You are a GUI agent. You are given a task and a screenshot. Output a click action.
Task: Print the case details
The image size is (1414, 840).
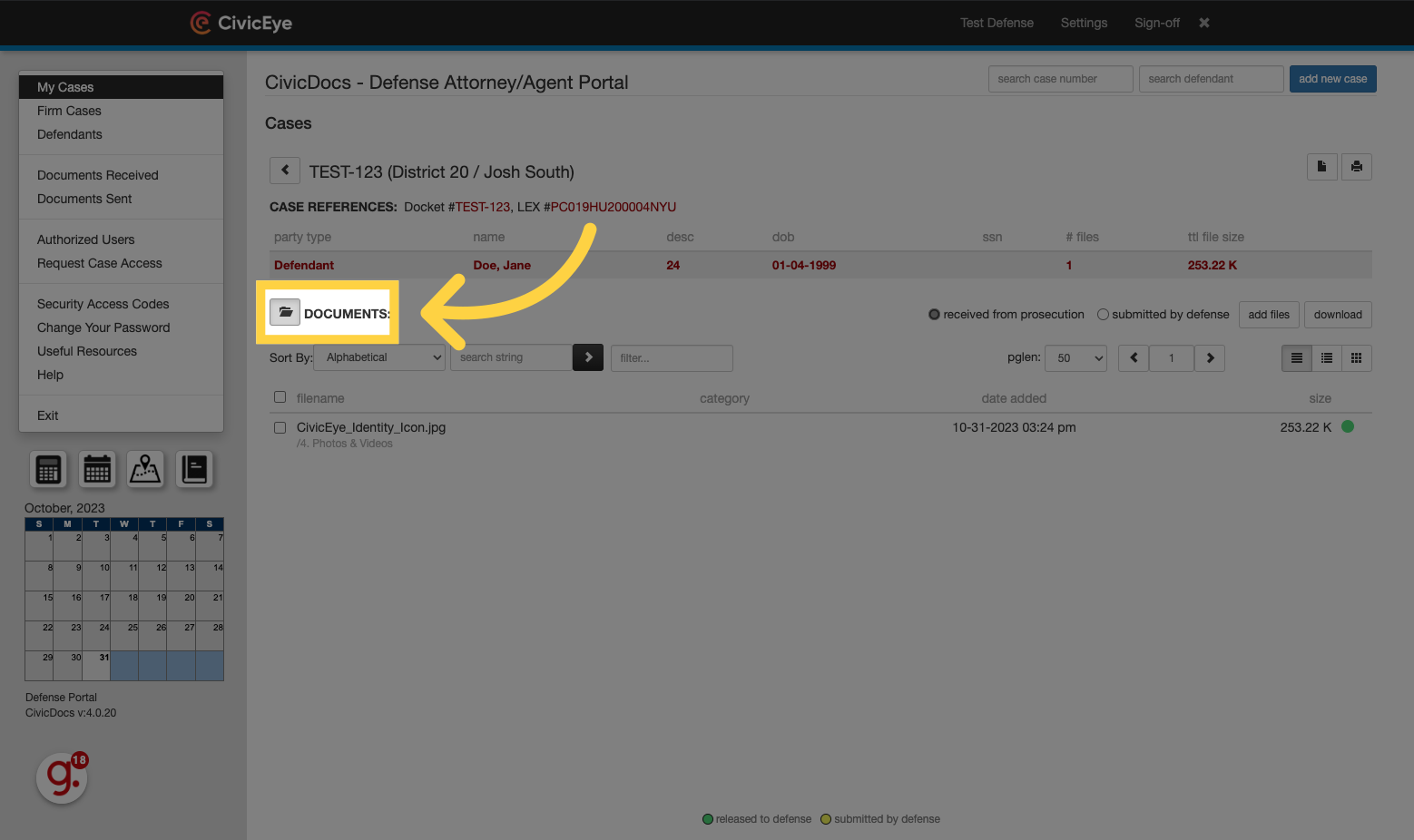click(x=1357, y=167)
